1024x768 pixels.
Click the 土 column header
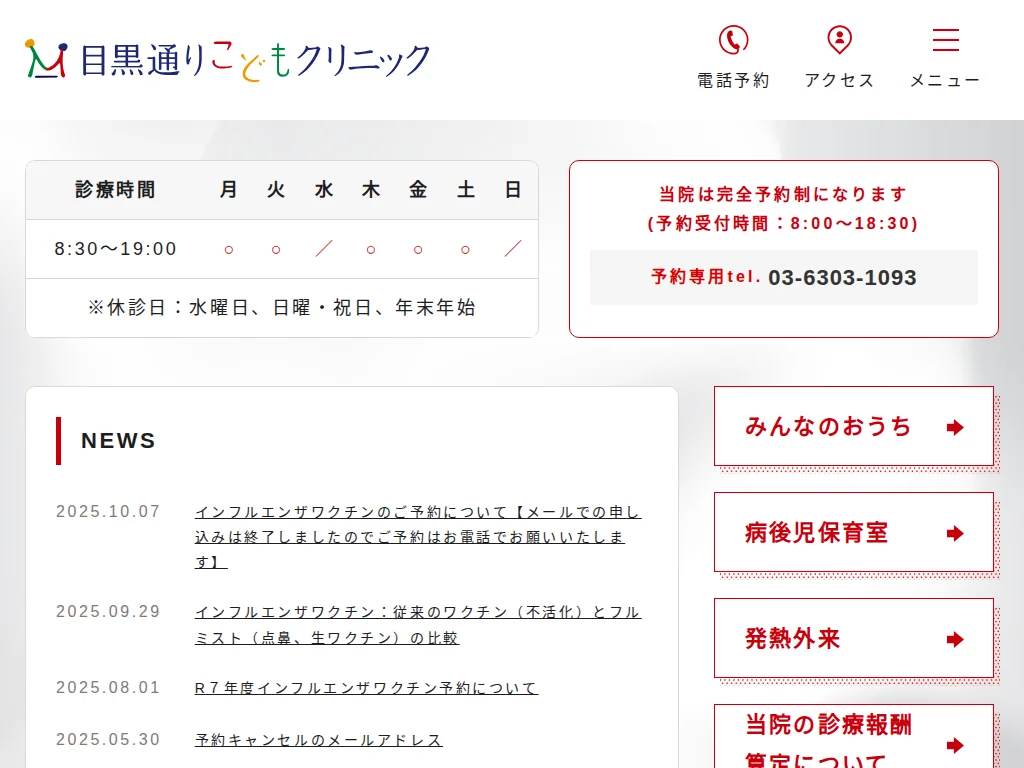click(466, 190)
